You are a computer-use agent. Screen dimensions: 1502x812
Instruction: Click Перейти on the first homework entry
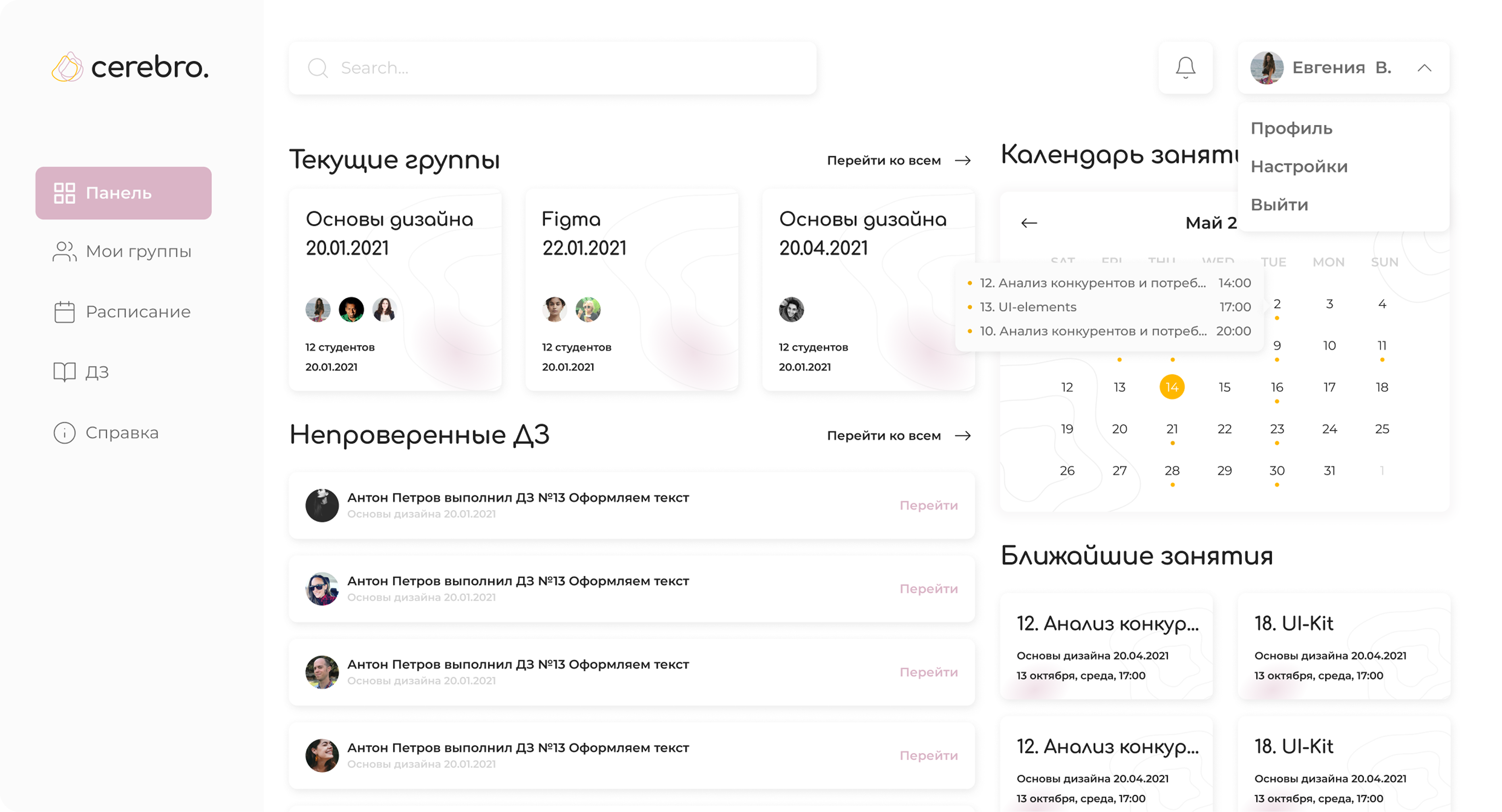click(929, 505)
